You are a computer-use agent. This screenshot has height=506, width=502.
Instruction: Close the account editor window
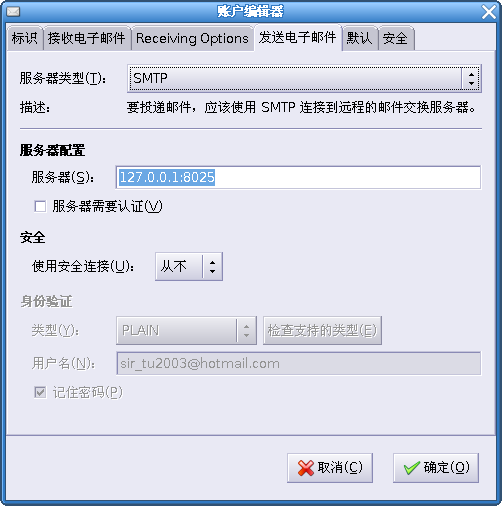click(489, 12)
